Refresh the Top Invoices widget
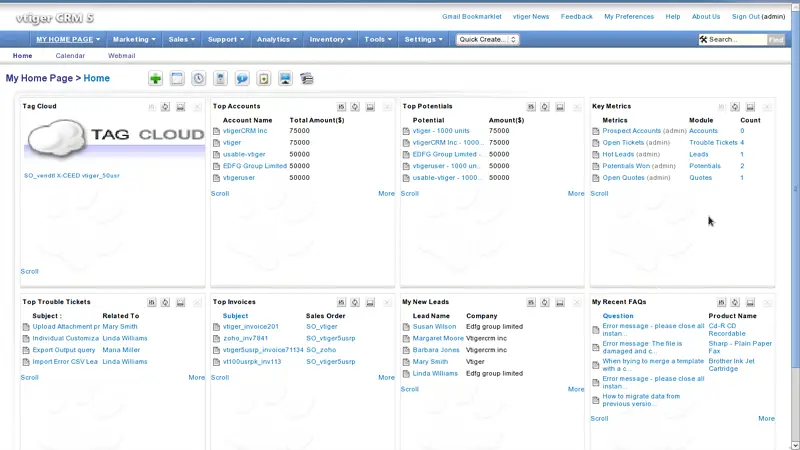Screen dimensions: 800x450 click(355, 303)
